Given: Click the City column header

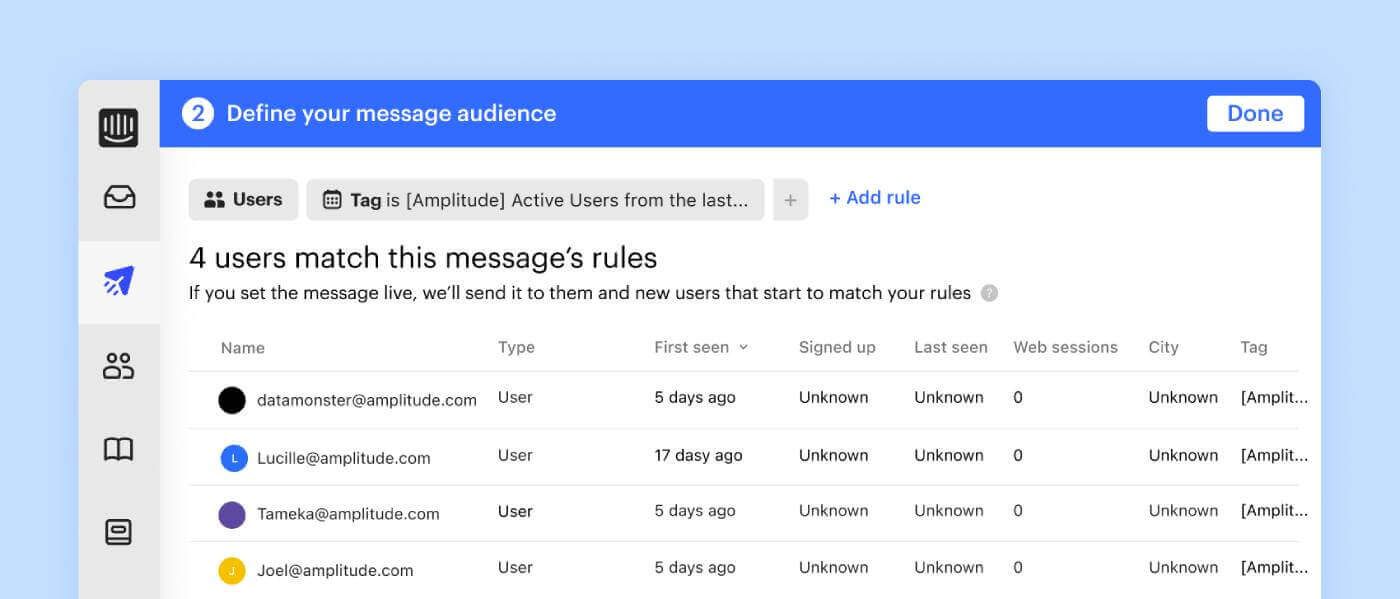Looking at the screenshot, I should tap(1163, 347).
